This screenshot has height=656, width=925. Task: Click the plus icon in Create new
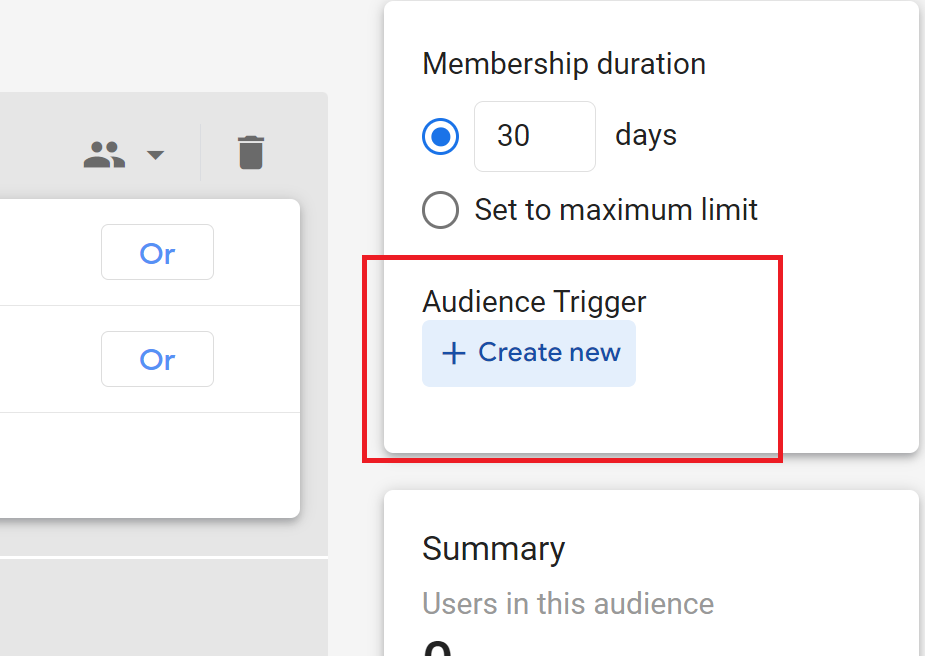(454, 353)
